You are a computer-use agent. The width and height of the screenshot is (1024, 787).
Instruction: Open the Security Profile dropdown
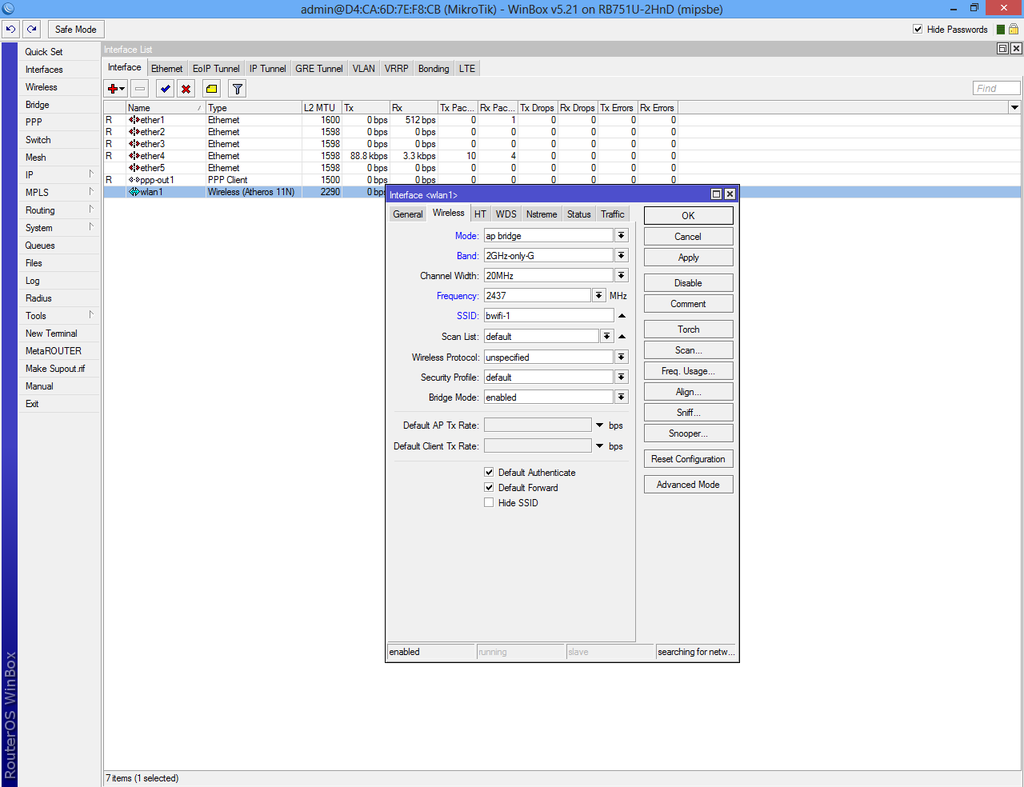pyautogui.click(x=621, y=376)
